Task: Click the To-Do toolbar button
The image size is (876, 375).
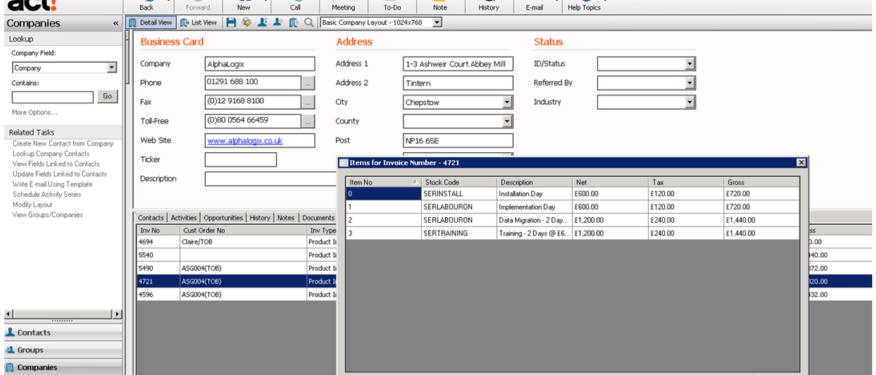Action: pyautogui.click(x=392, y=7)
